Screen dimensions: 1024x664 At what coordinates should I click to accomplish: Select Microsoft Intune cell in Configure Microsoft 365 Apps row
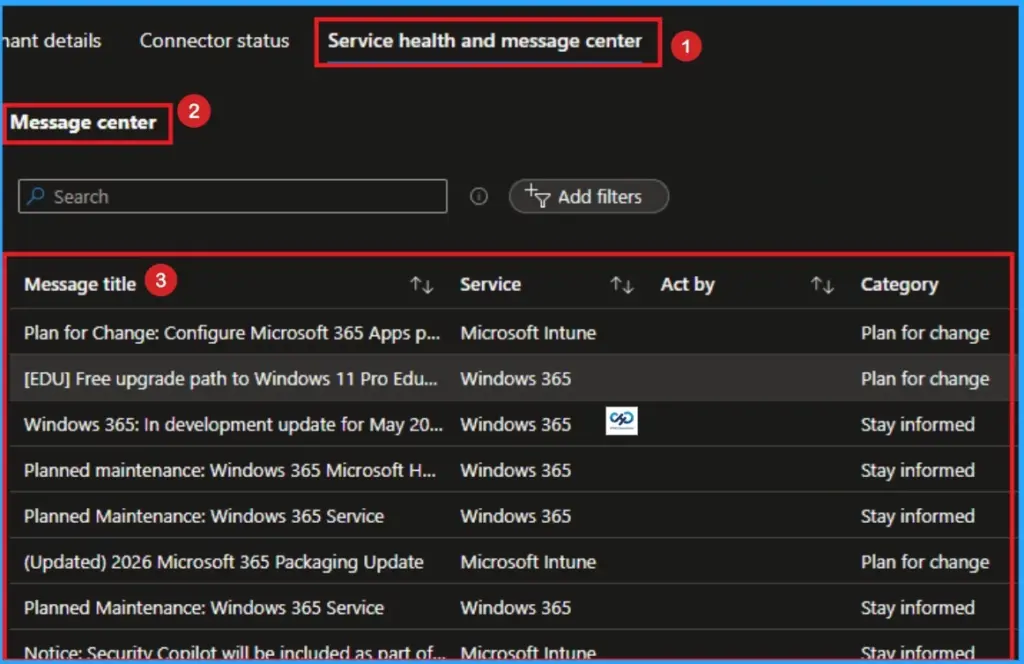[528, 333]
